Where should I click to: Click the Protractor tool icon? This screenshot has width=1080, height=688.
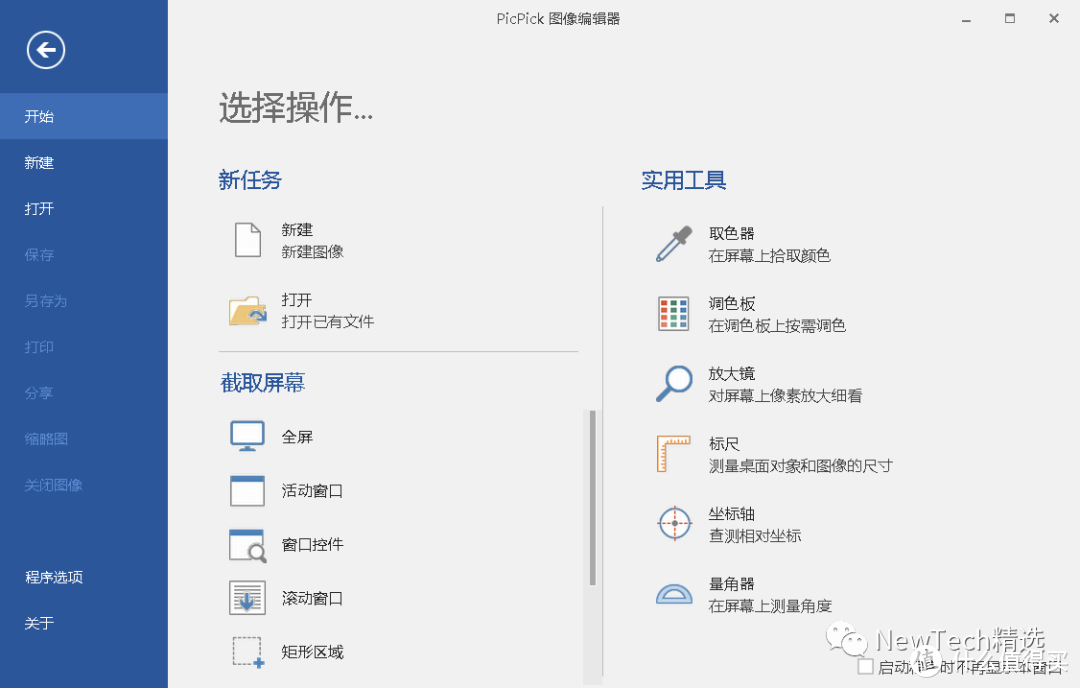click(x=674, y=594)
